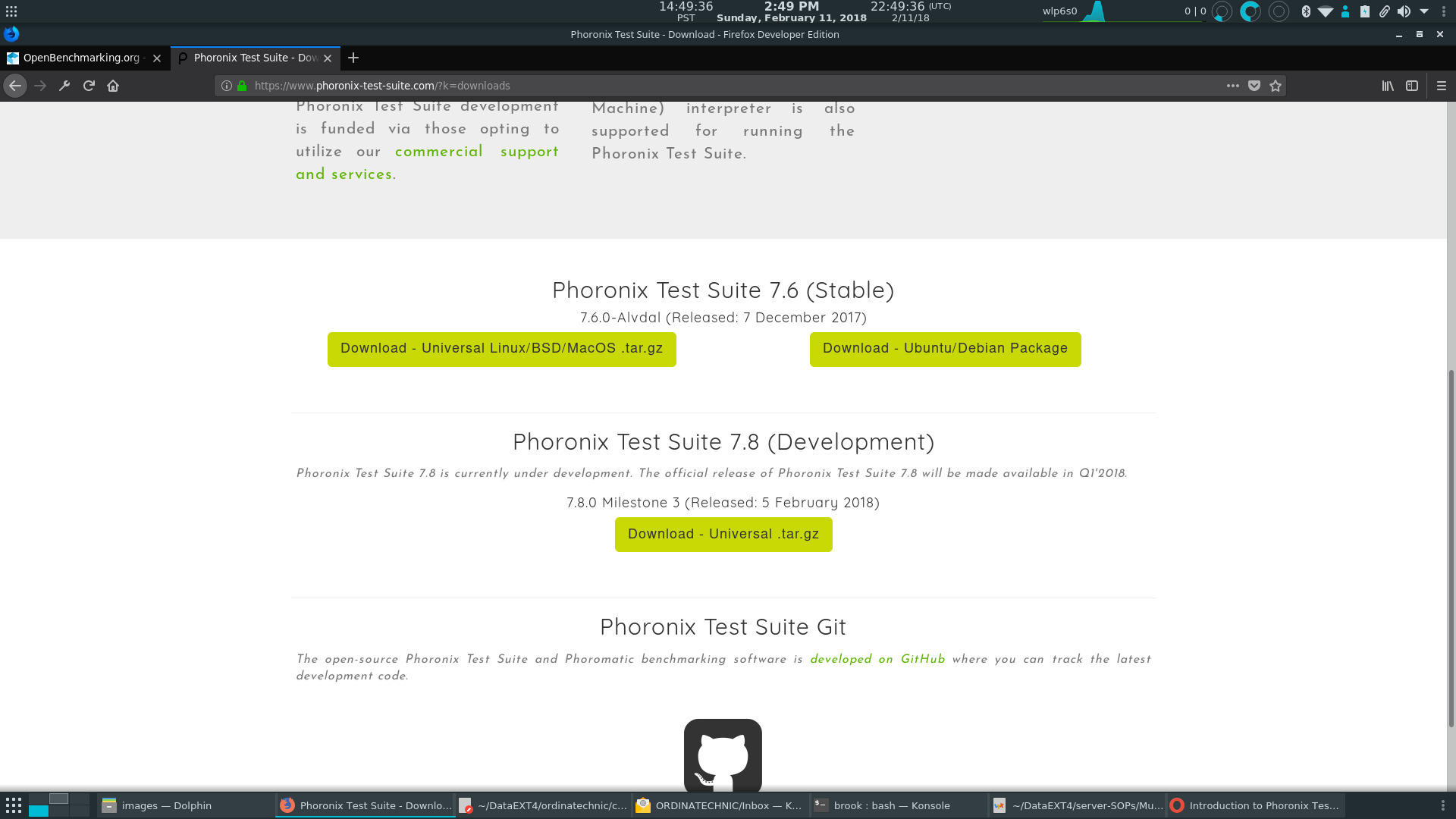Image resolution: width=1456 pixels, height=819 pixels.
Task: Switch to Introduction to Phoronix Test taskbar window
Action: click(x=1255, y=805)
